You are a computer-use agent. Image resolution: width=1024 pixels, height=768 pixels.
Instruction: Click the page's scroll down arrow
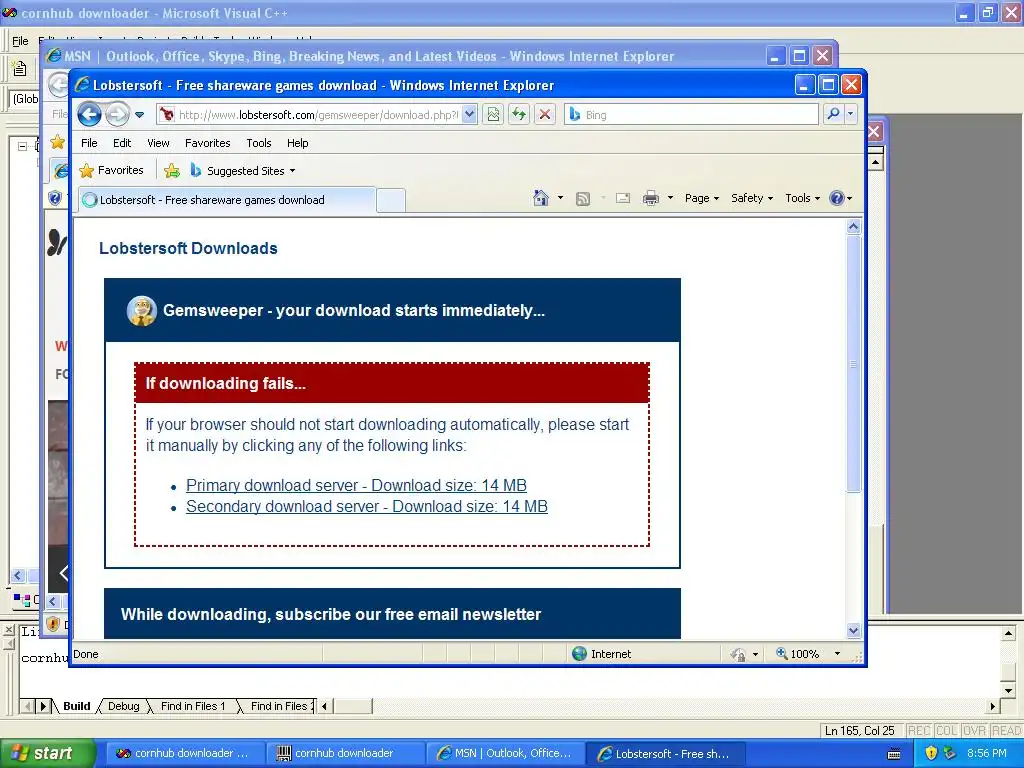coord(853,630)
